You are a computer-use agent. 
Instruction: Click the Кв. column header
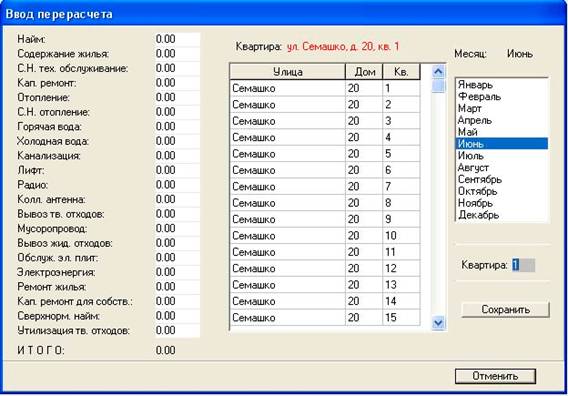[401, 72]
